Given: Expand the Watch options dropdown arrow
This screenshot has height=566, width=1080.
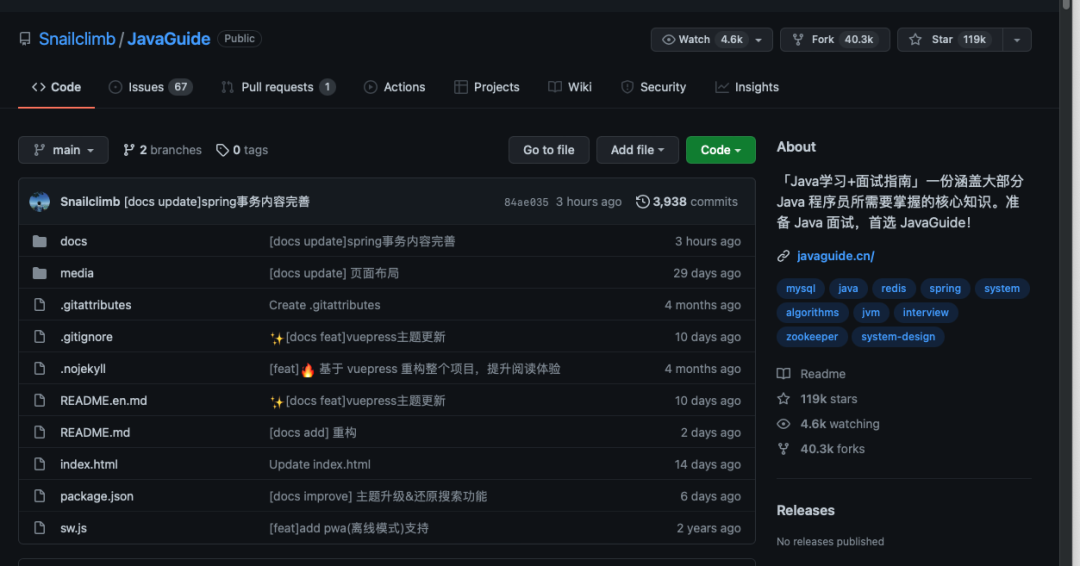Looking at the screenshot, I should [759, 40].
